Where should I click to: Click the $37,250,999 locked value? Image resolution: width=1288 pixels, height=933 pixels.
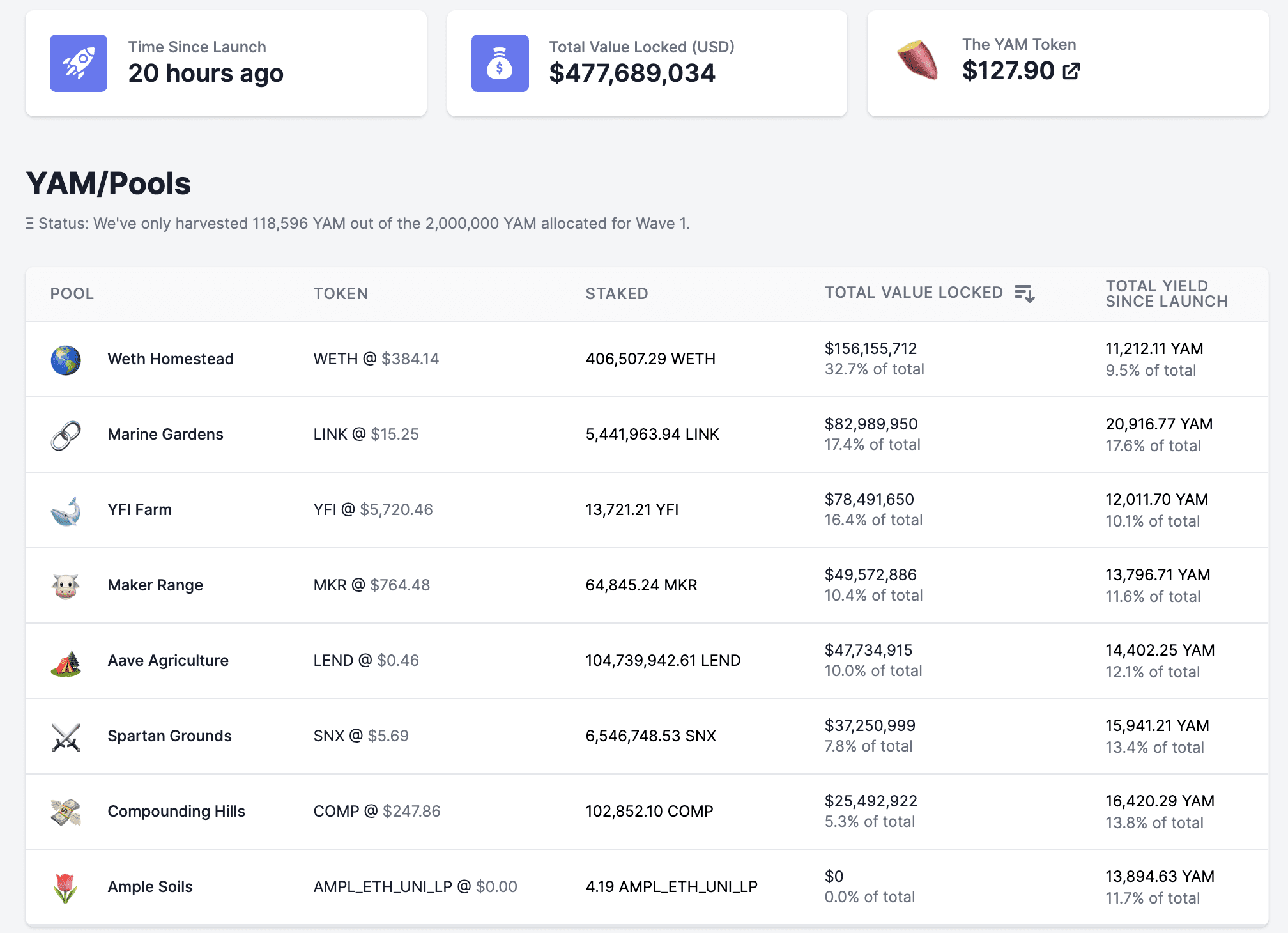tap(870, 726)
